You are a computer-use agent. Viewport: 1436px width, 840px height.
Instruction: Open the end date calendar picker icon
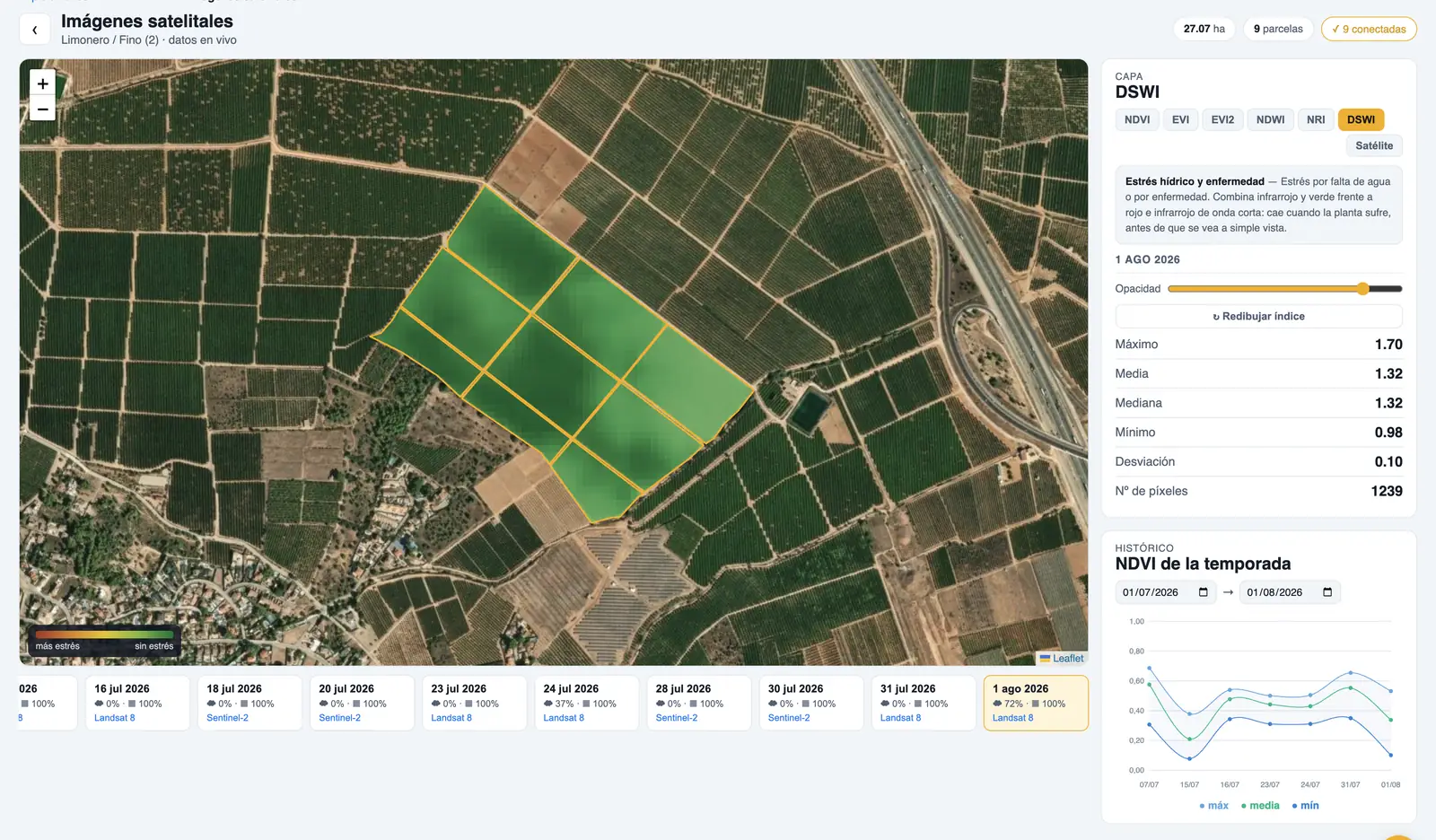(x=1327, y=592)
